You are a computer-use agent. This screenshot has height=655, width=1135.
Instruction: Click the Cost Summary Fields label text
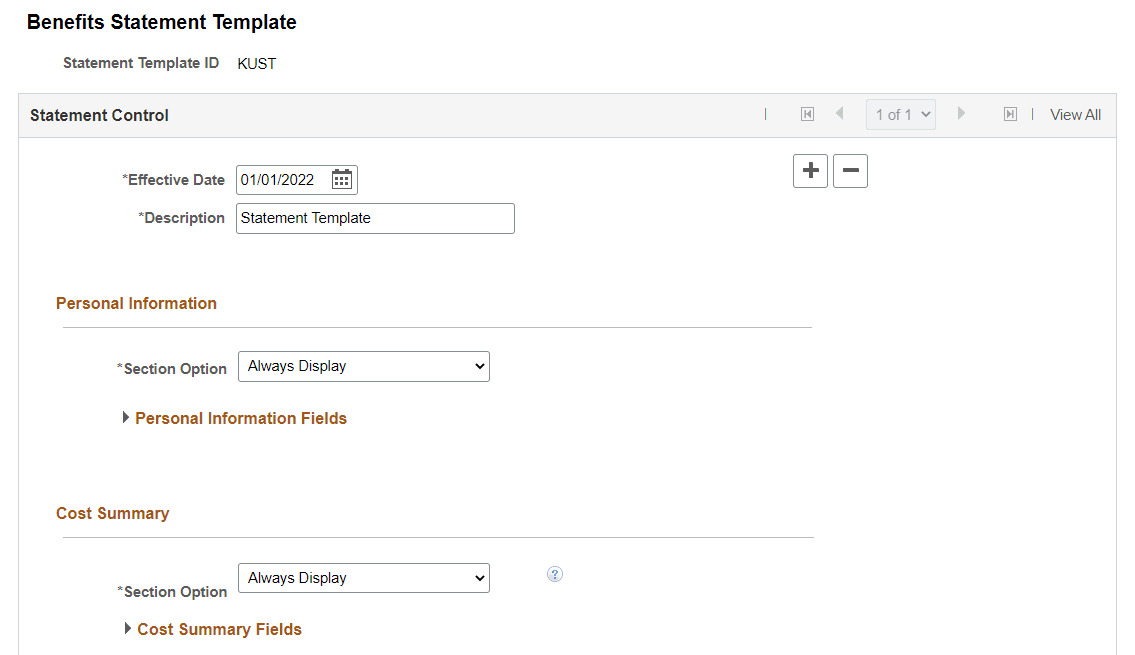(219, 629)
